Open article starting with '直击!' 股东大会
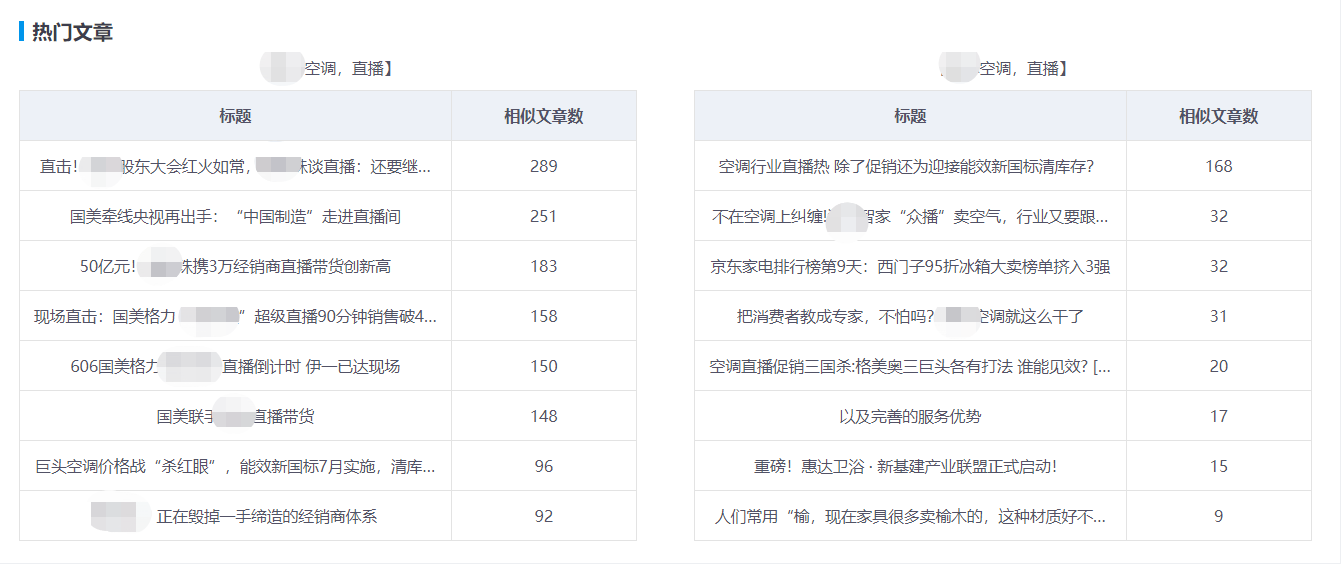This screenshot has width=1342, height=568. (x=235, y=166)
